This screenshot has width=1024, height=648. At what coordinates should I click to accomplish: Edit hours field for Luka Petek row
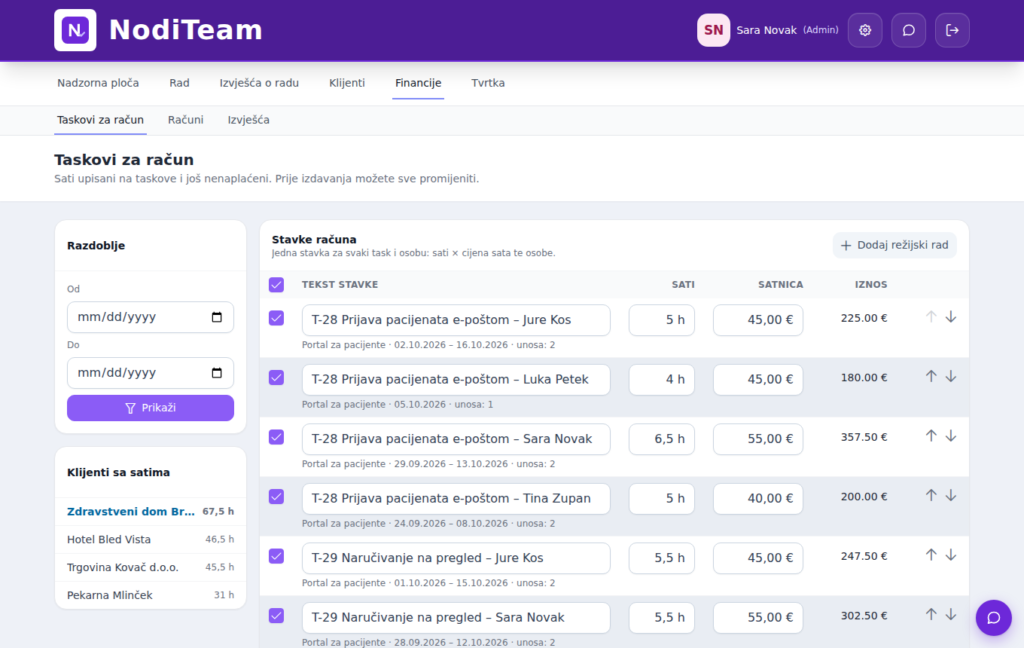pos(662,380)
